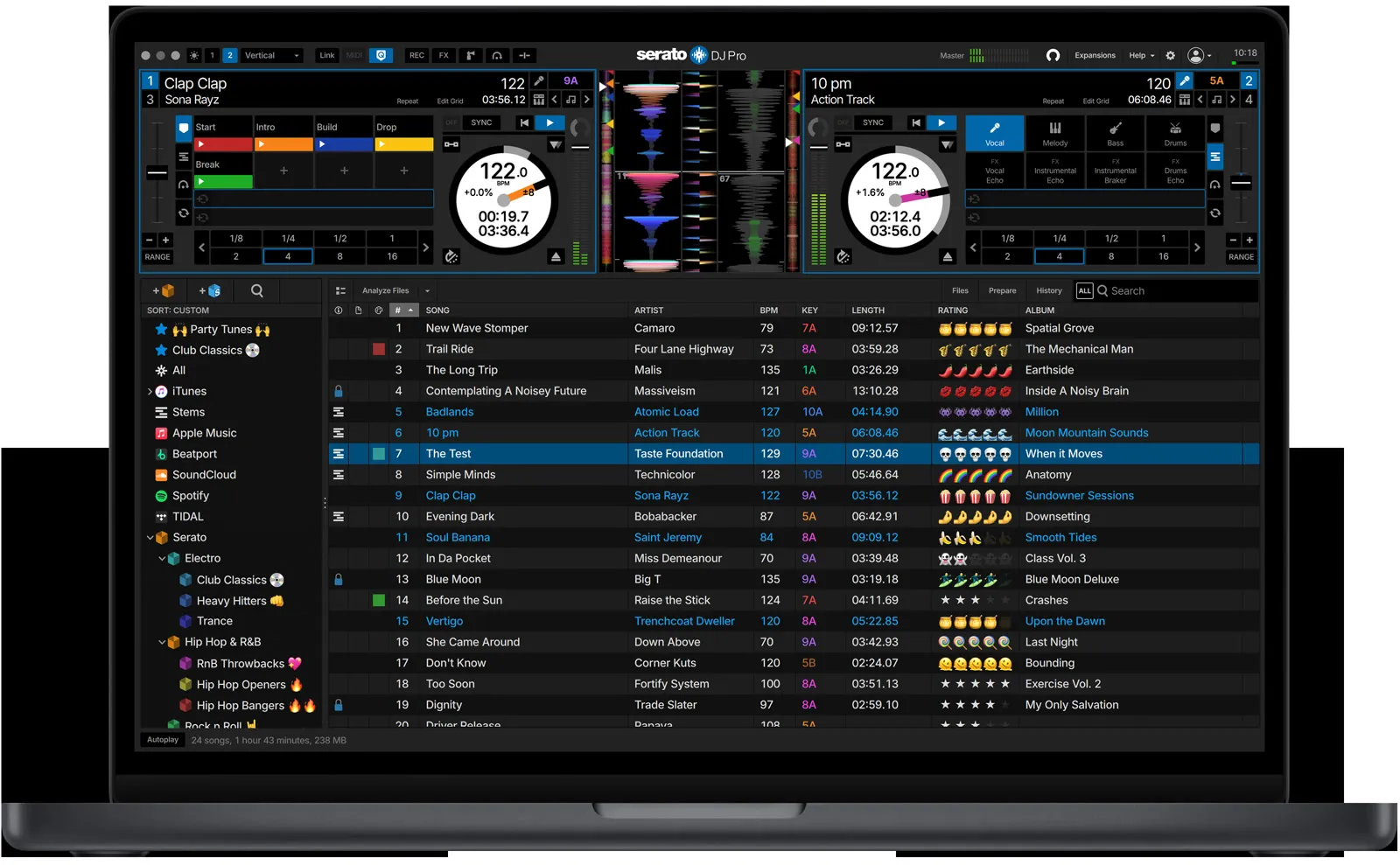
Task: Click the RANGE button on deck 1
Action: click(x=157, y=257)
